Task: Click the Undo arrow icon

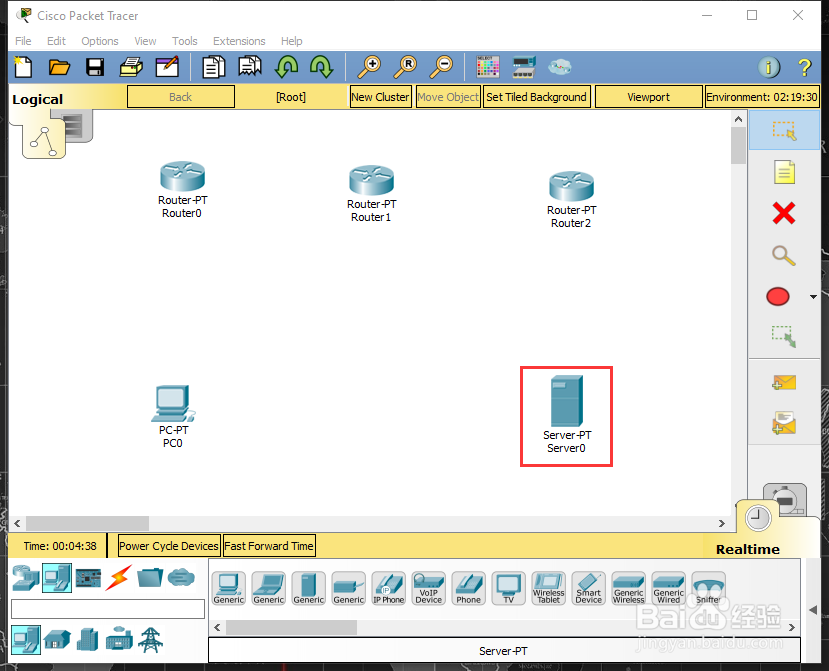Action: 286,67
